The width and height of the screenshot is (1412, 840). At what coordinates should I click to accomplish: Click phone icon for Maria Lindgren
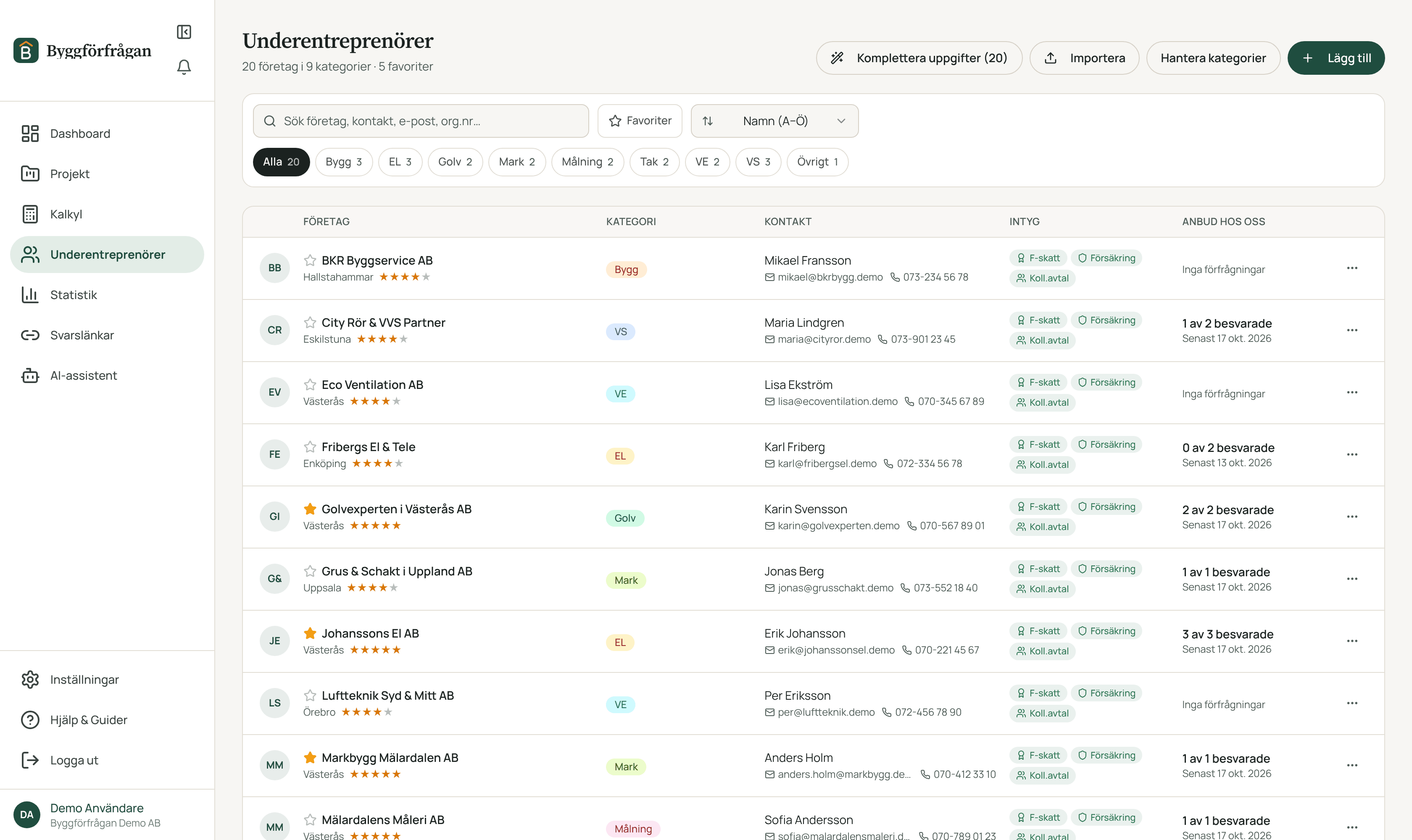882,339
